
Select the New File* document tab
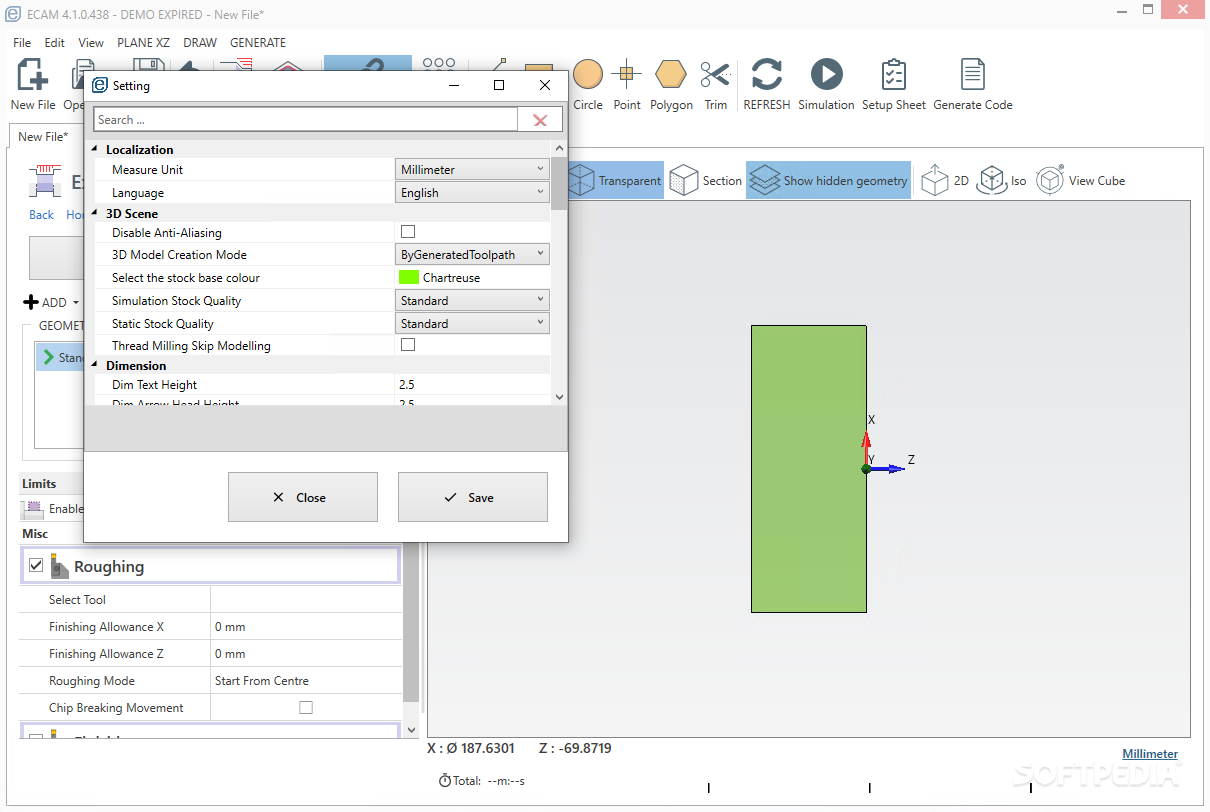point(43,137)
